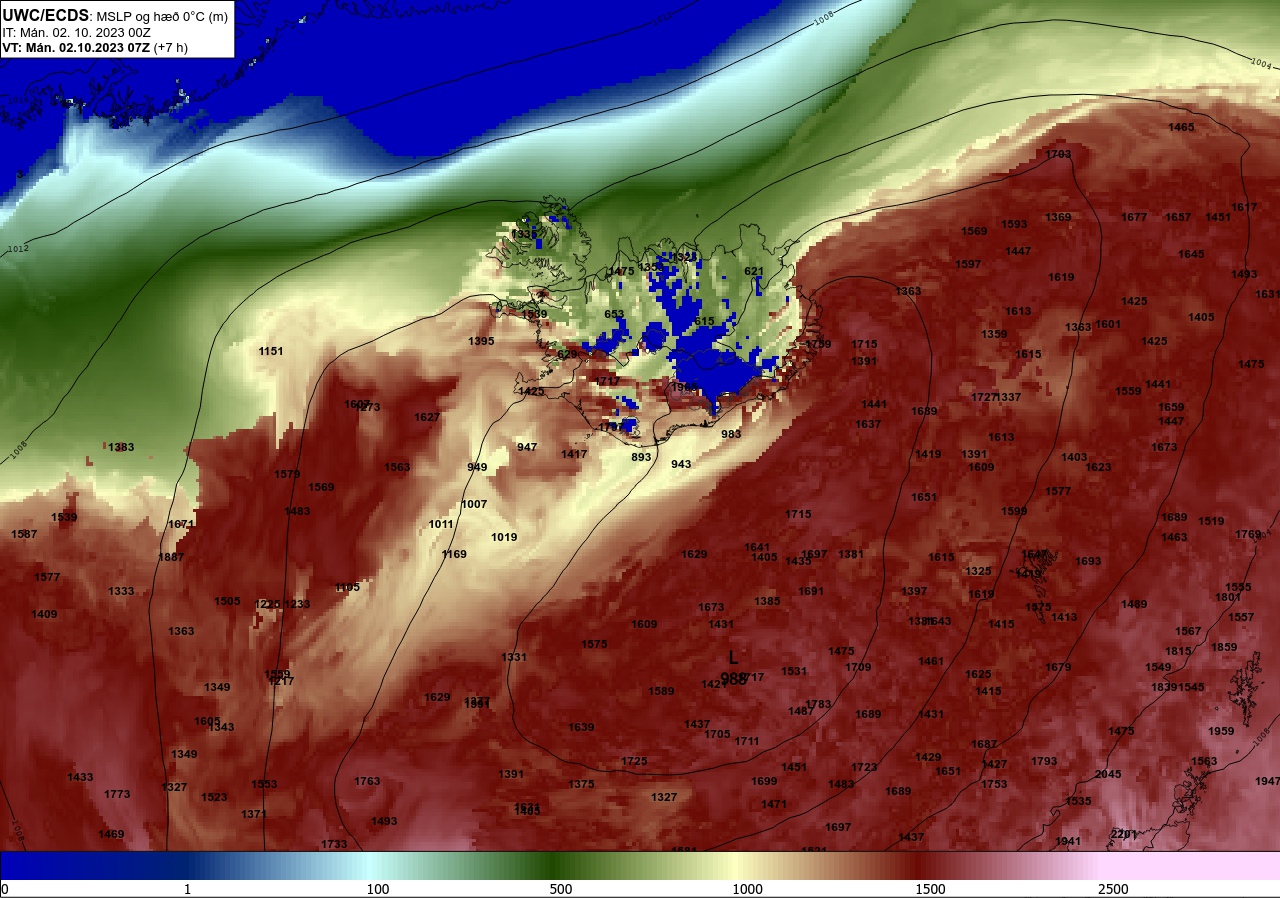Click the 1505 height value
The height and width of the screenshot is (898, 1280).
click(227, 601)
